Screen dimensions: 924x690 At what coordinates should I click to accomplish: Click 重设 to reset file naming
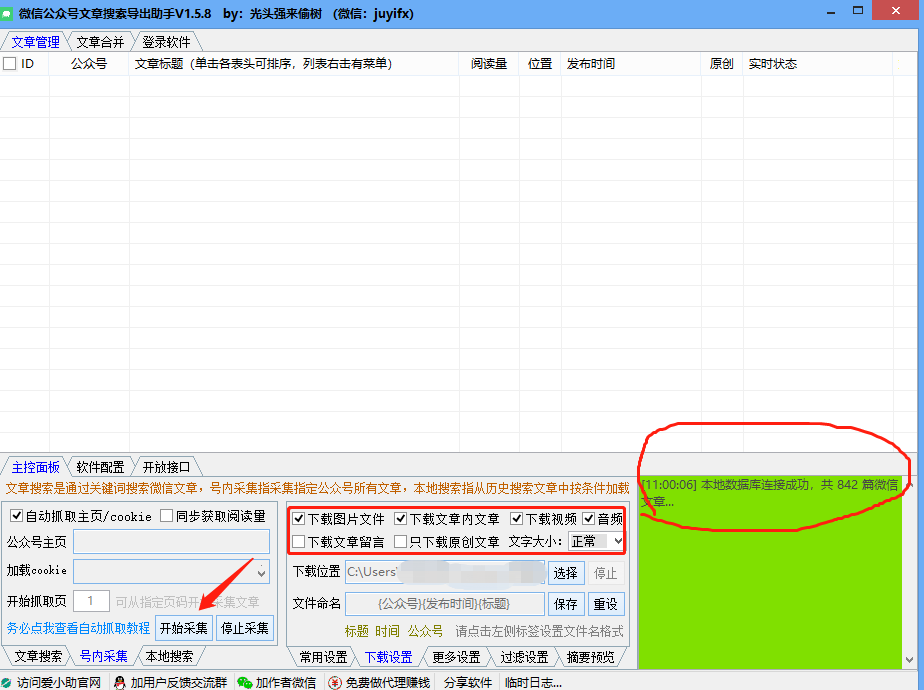point(605,604)
